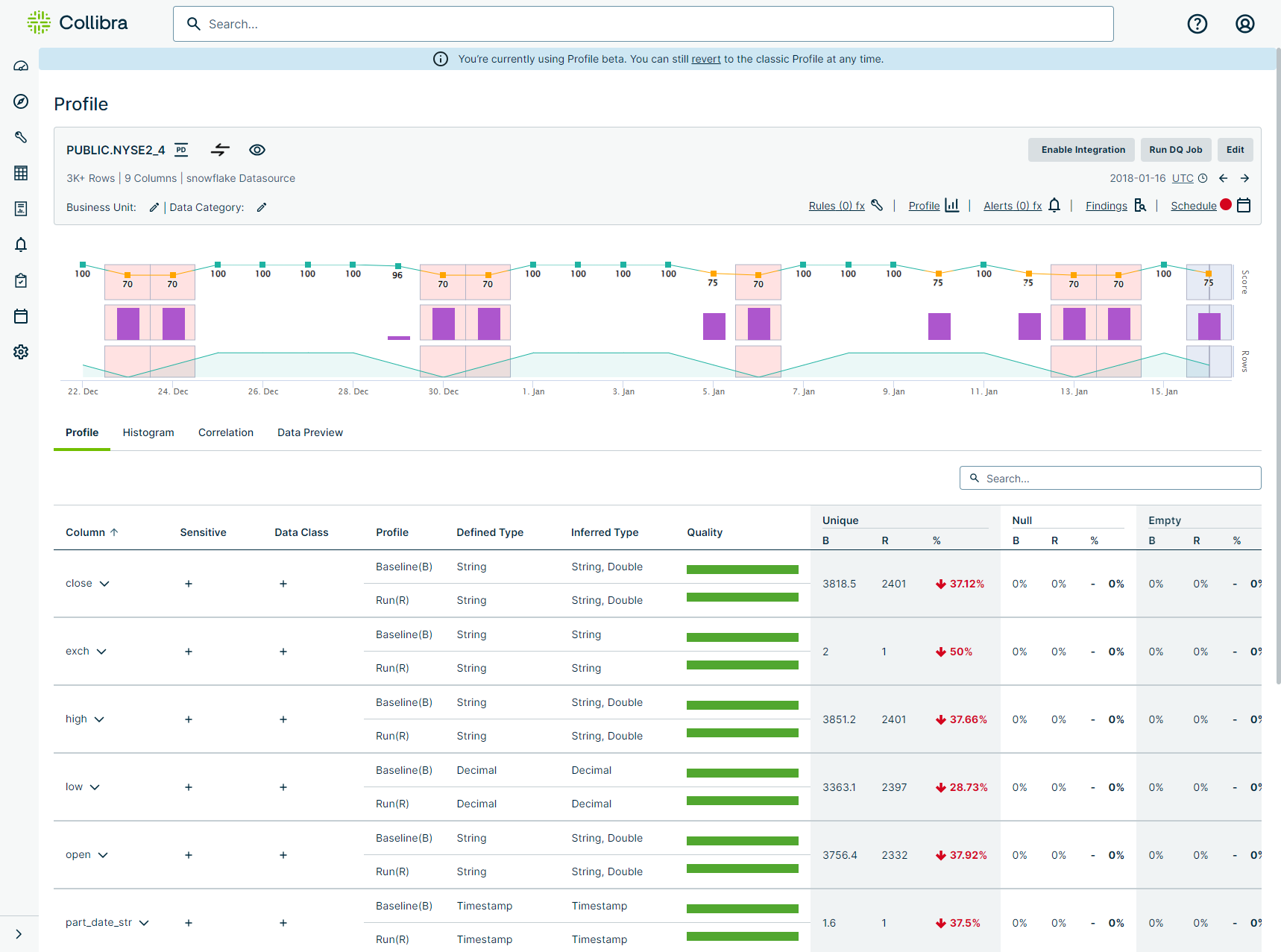Click the compass explorer icon in sidebar
This screenshot has width=1281, height=952.
(x=21, y=101)
